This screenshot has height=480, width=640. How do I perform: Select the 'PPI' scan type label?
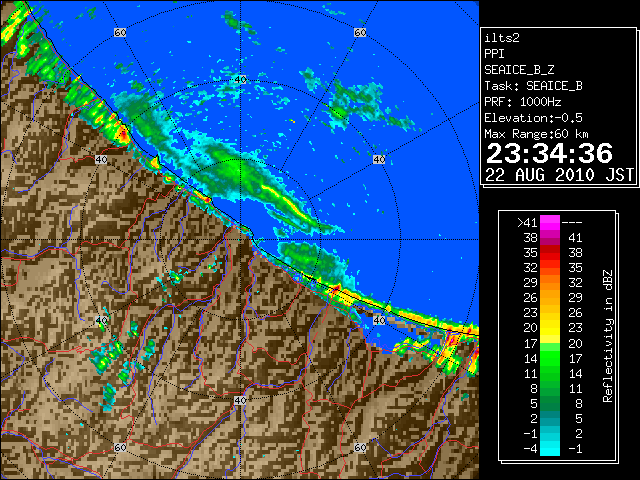(x=494, y=54)
